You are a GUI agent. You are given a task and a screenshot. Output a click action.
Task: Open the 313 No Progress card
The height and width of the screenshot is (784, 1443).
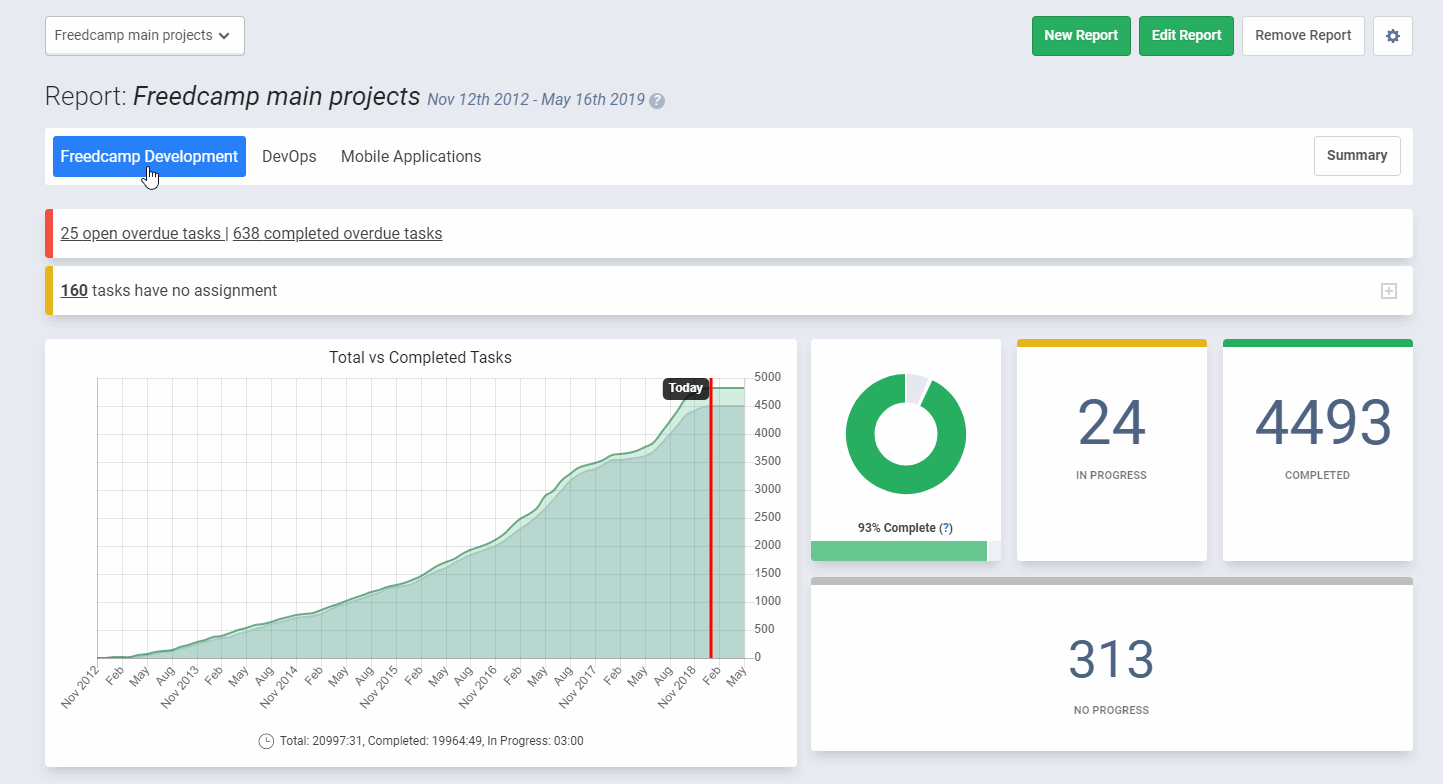pos(1112,664)
